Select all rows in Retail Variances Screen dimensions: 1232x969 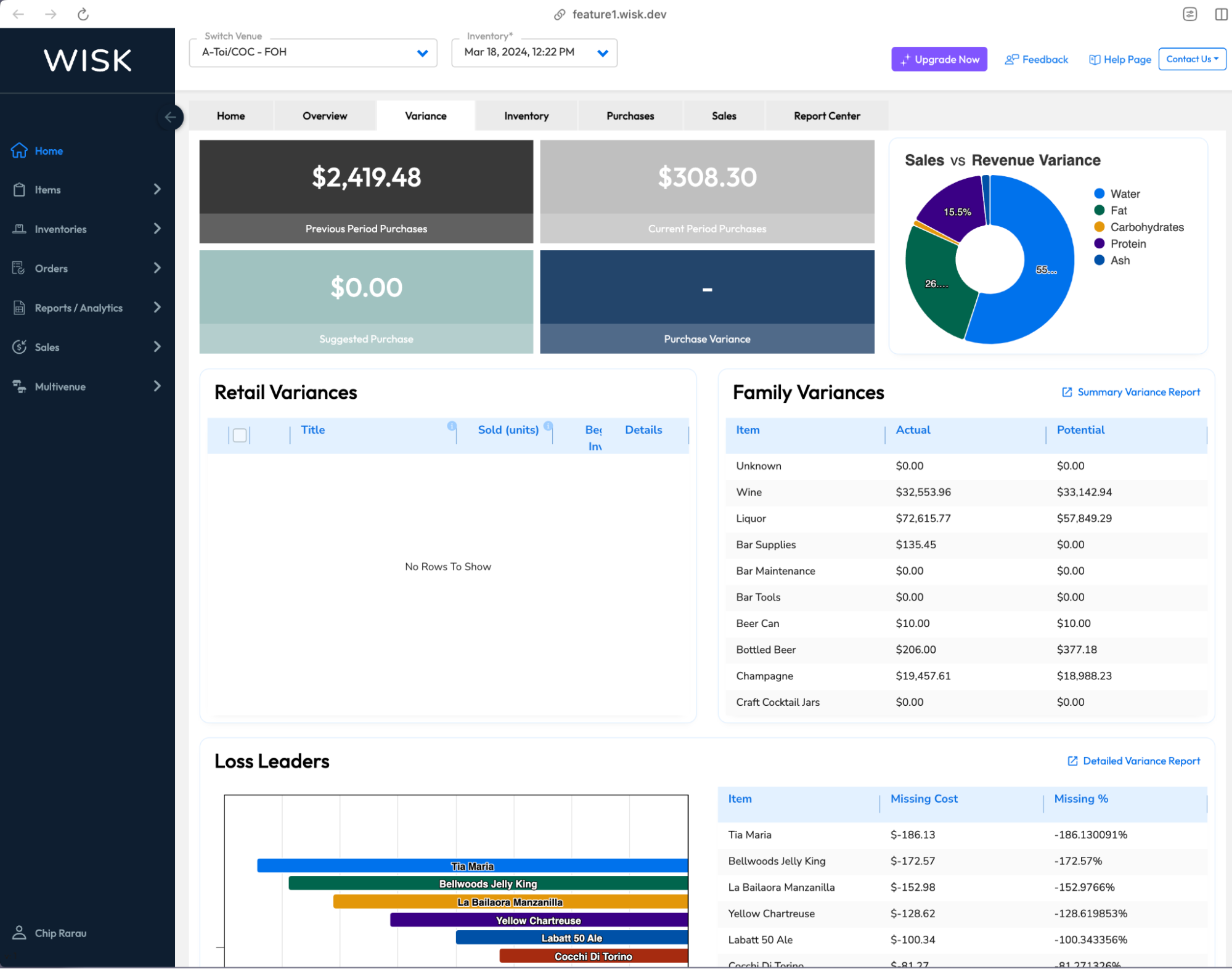click(240, 435)
